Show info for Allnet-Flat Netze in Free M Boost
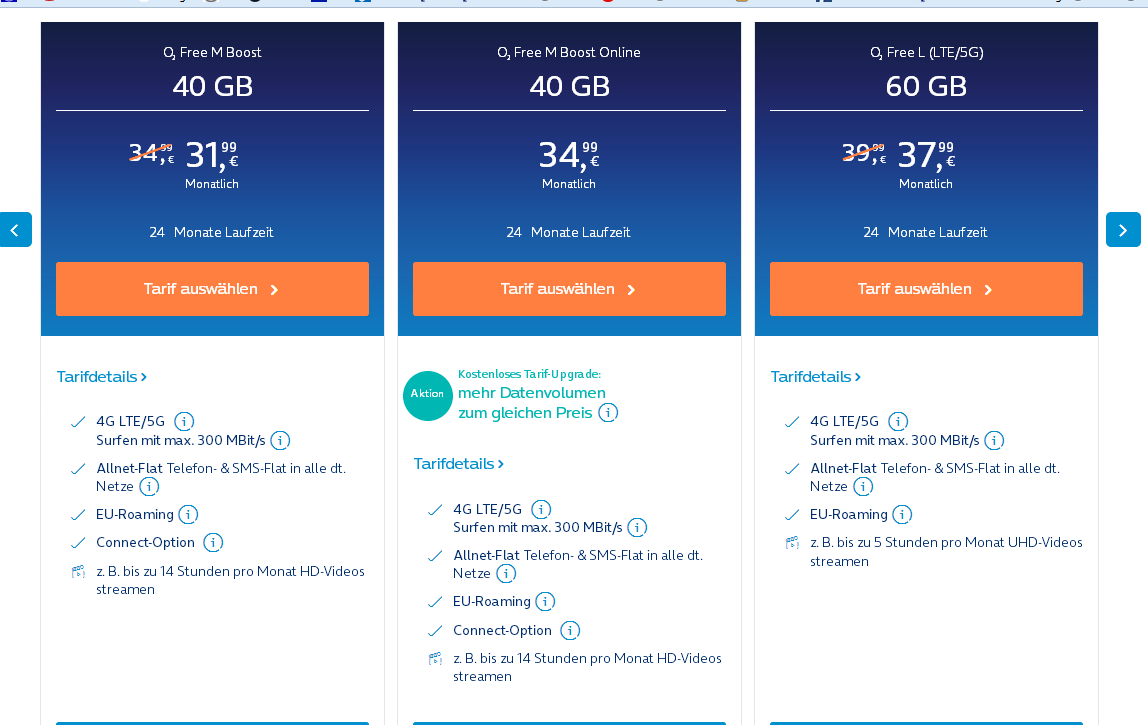 point(149,486)
